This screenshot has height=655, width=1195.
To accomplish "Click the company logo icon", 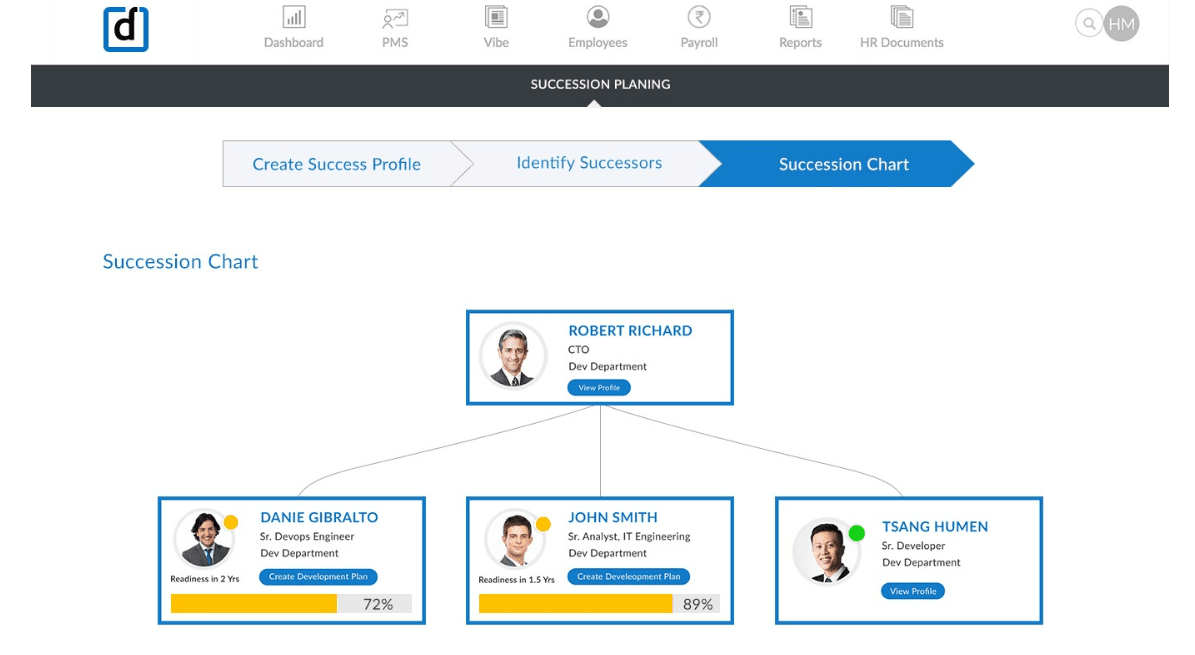I will 126,29.
